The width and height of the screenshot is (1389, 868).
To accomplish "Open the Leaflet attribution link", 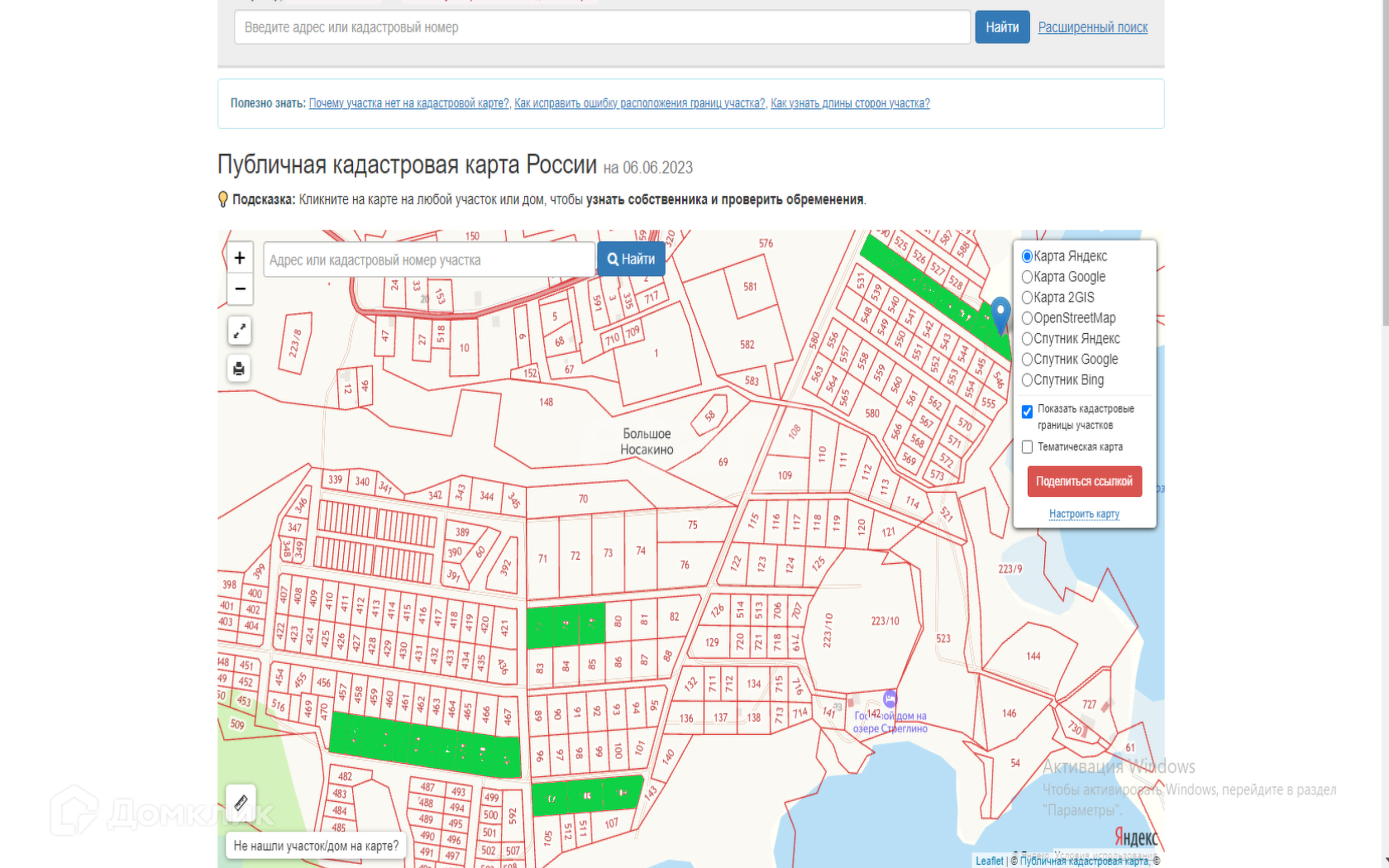I will pyautogui.click(x=989, y=861).
